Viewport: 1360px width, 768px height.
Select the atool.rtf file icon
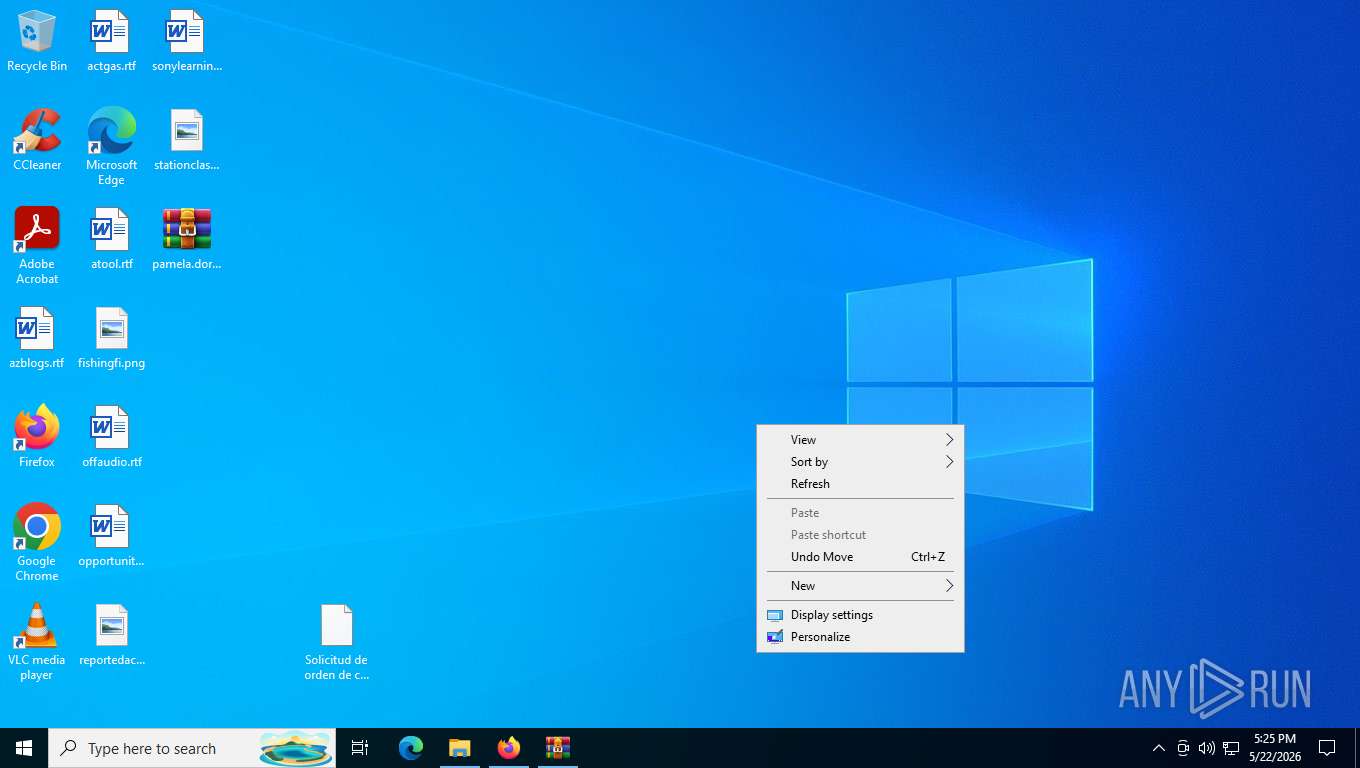coord(111,239)
